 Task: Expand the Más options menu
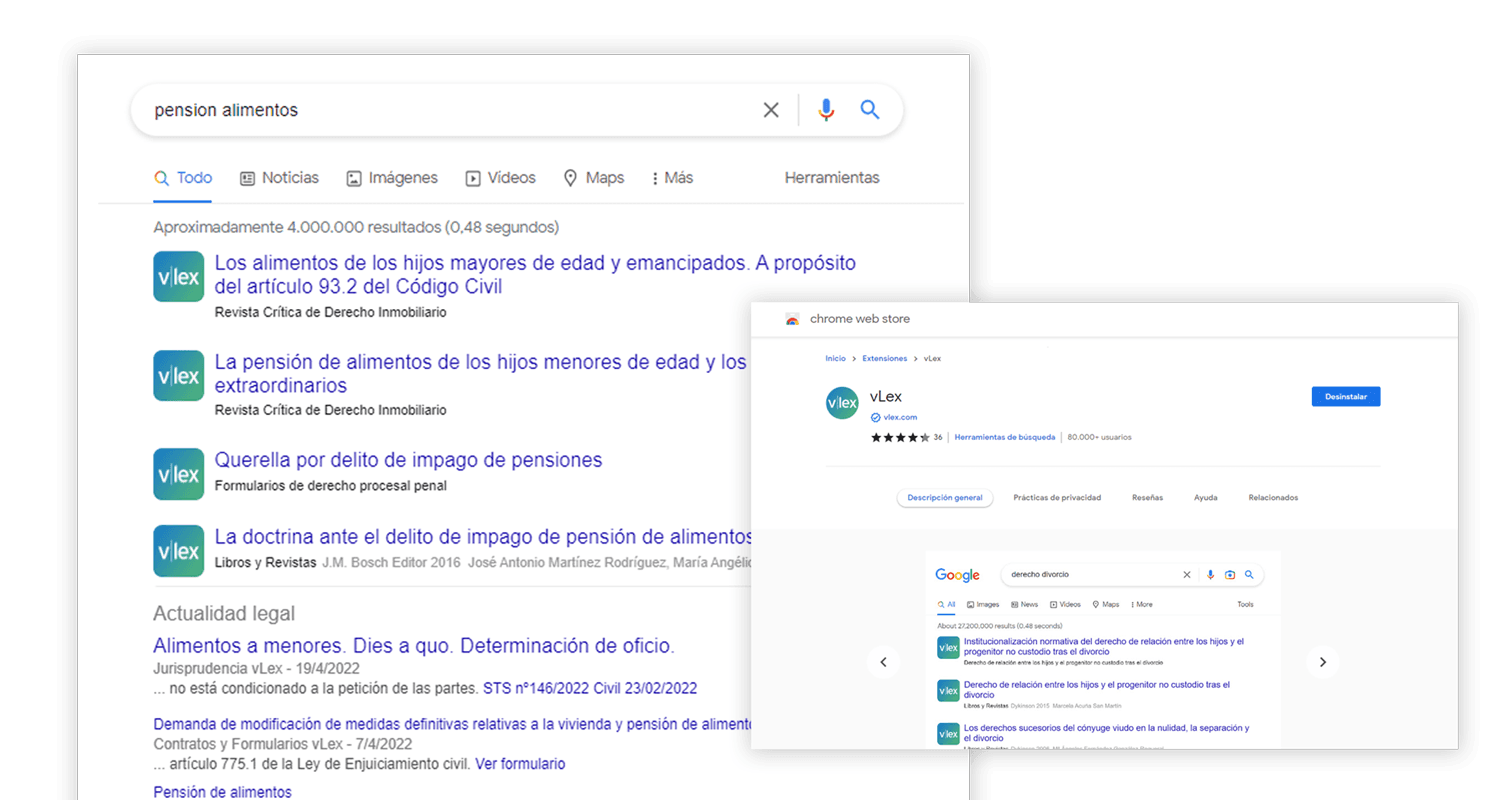(x=672, y=178)
